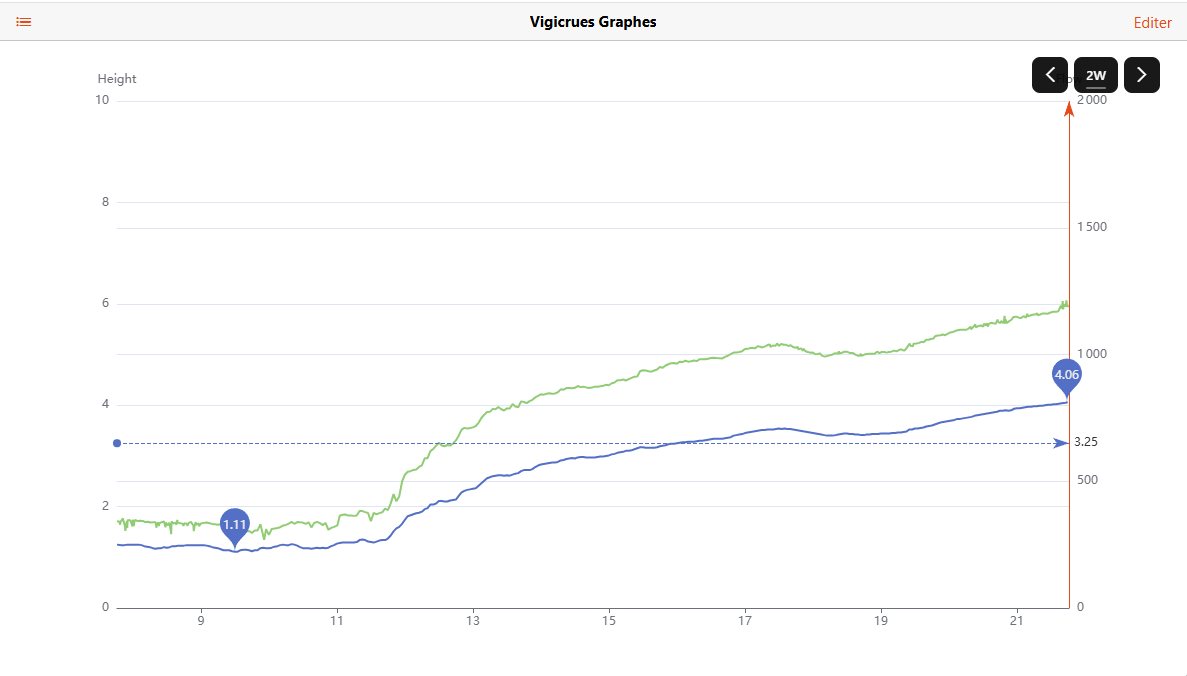Select day 17 on the time axis
This screenshot has height=676, width=1187.
(x=745, y=621)
